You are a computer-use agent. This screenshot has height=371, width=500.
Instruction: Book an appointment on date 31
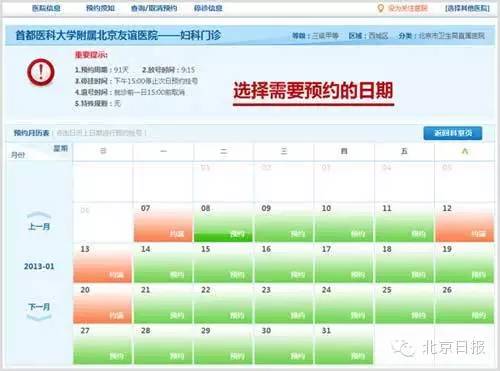(344, 345)
